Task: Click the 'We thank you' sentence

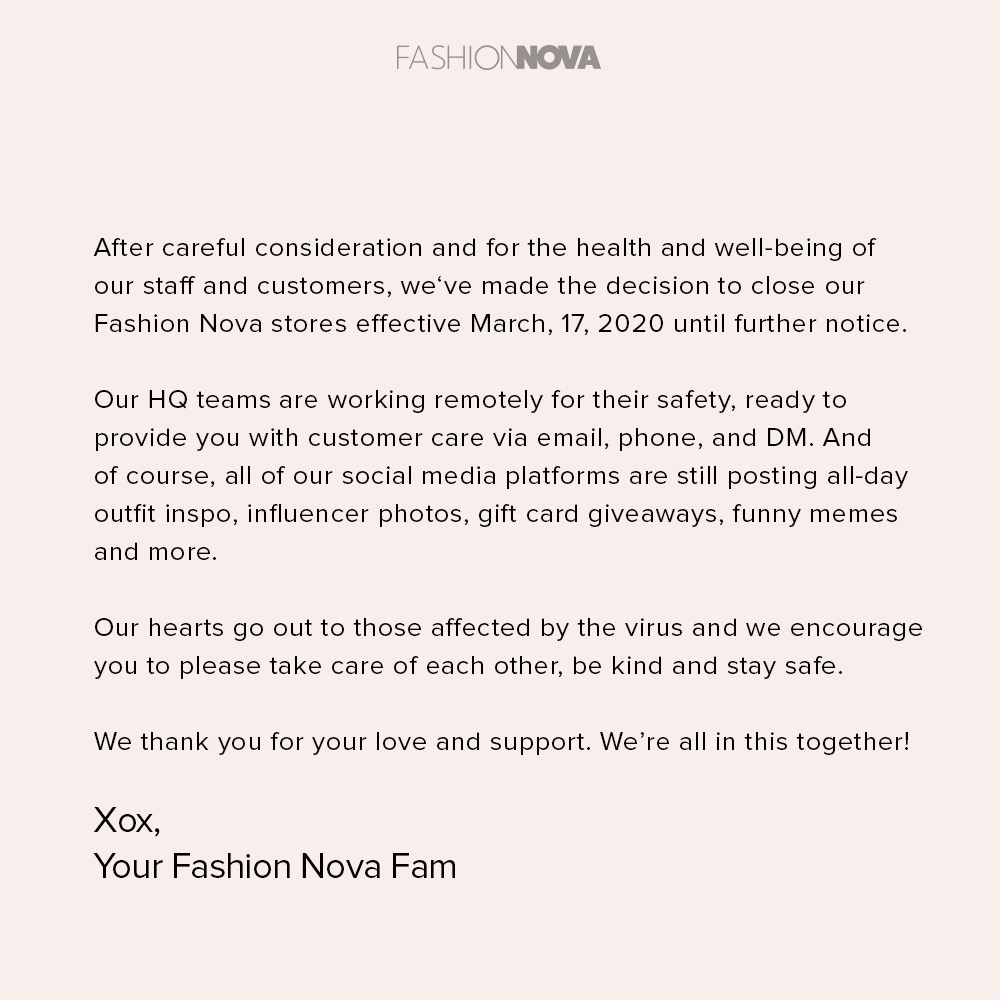Action: pos(342,742)
